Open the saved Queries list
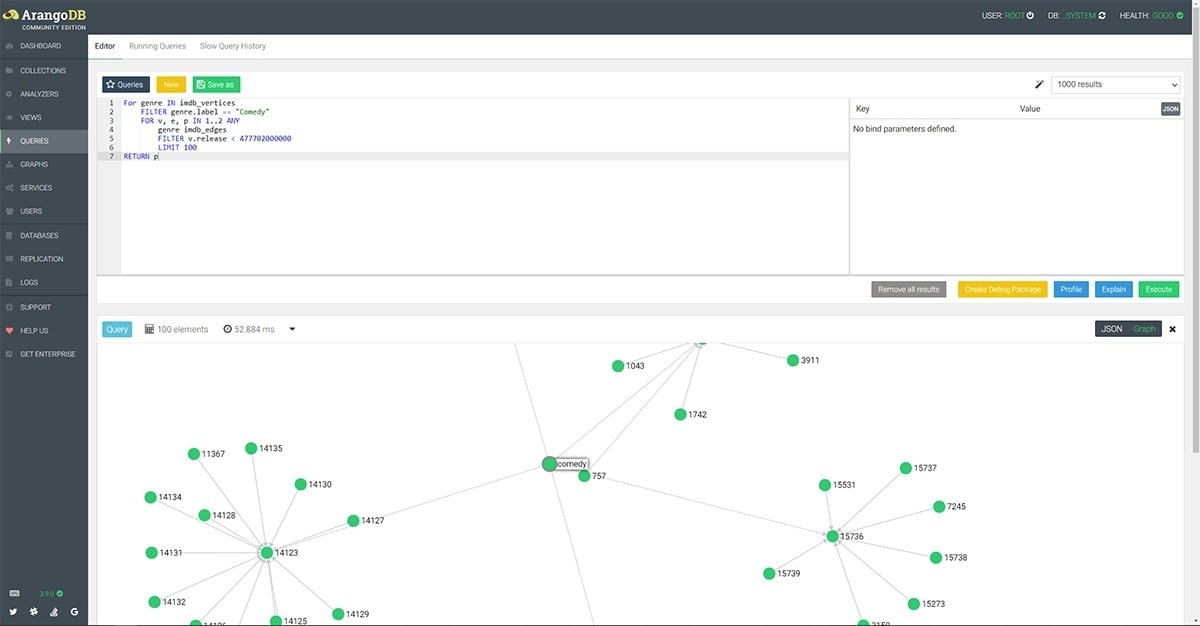Viewport: 1200px width, 626px height. (x=125, y=85)
